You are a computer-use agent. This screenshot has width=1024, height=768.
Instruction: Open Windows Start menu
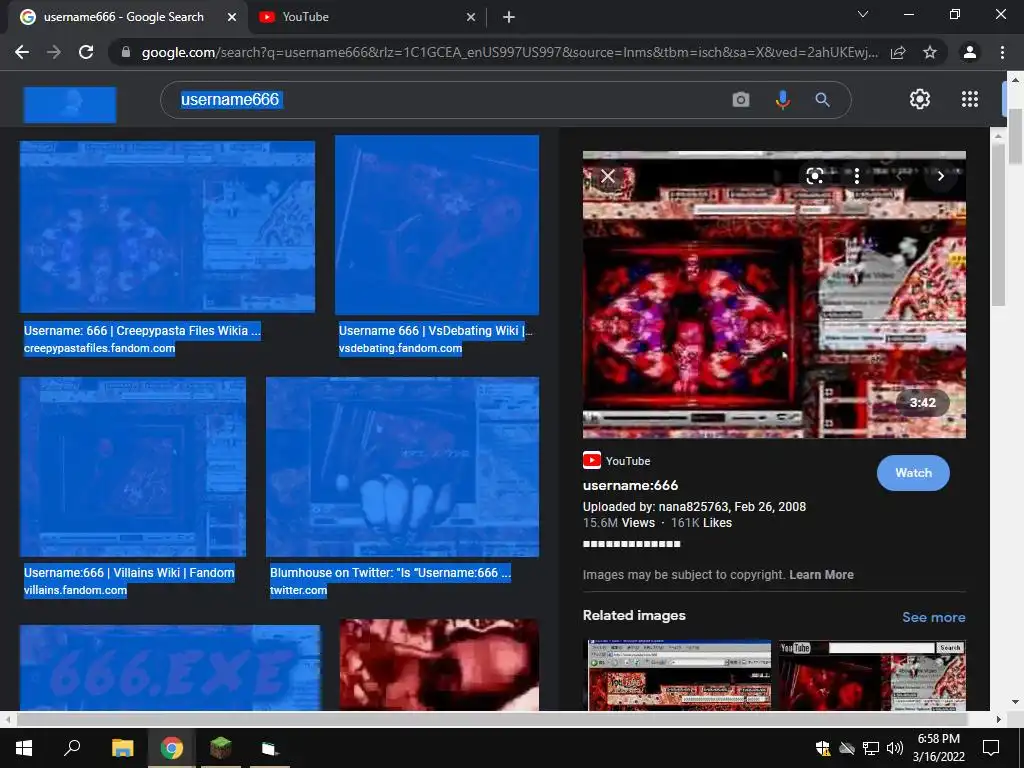pos(24,748)
